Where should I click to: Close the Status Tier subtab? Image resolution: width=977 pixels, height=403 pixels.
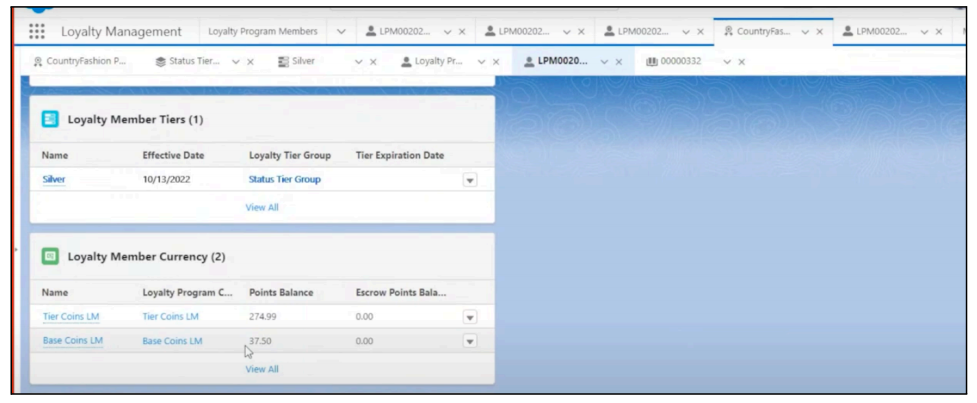click(x=250, y=62)
